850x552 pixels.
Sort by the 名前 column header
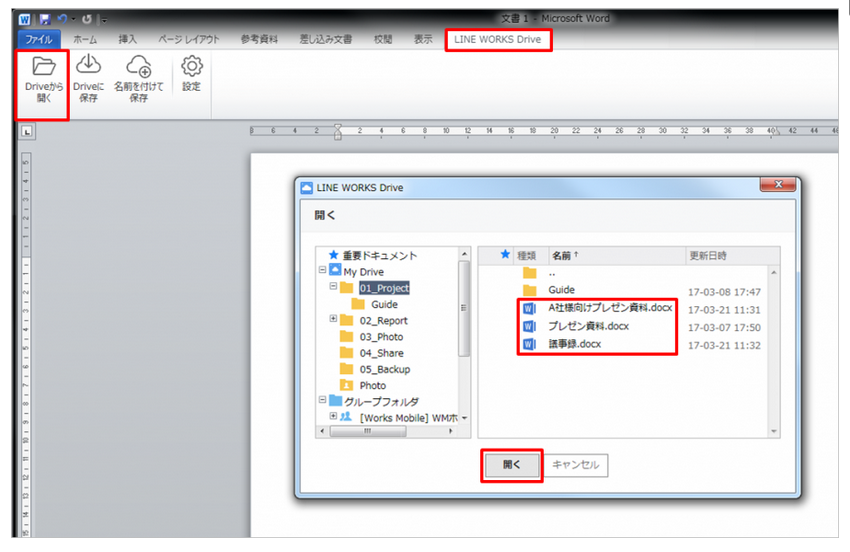(x=564, y=255)
